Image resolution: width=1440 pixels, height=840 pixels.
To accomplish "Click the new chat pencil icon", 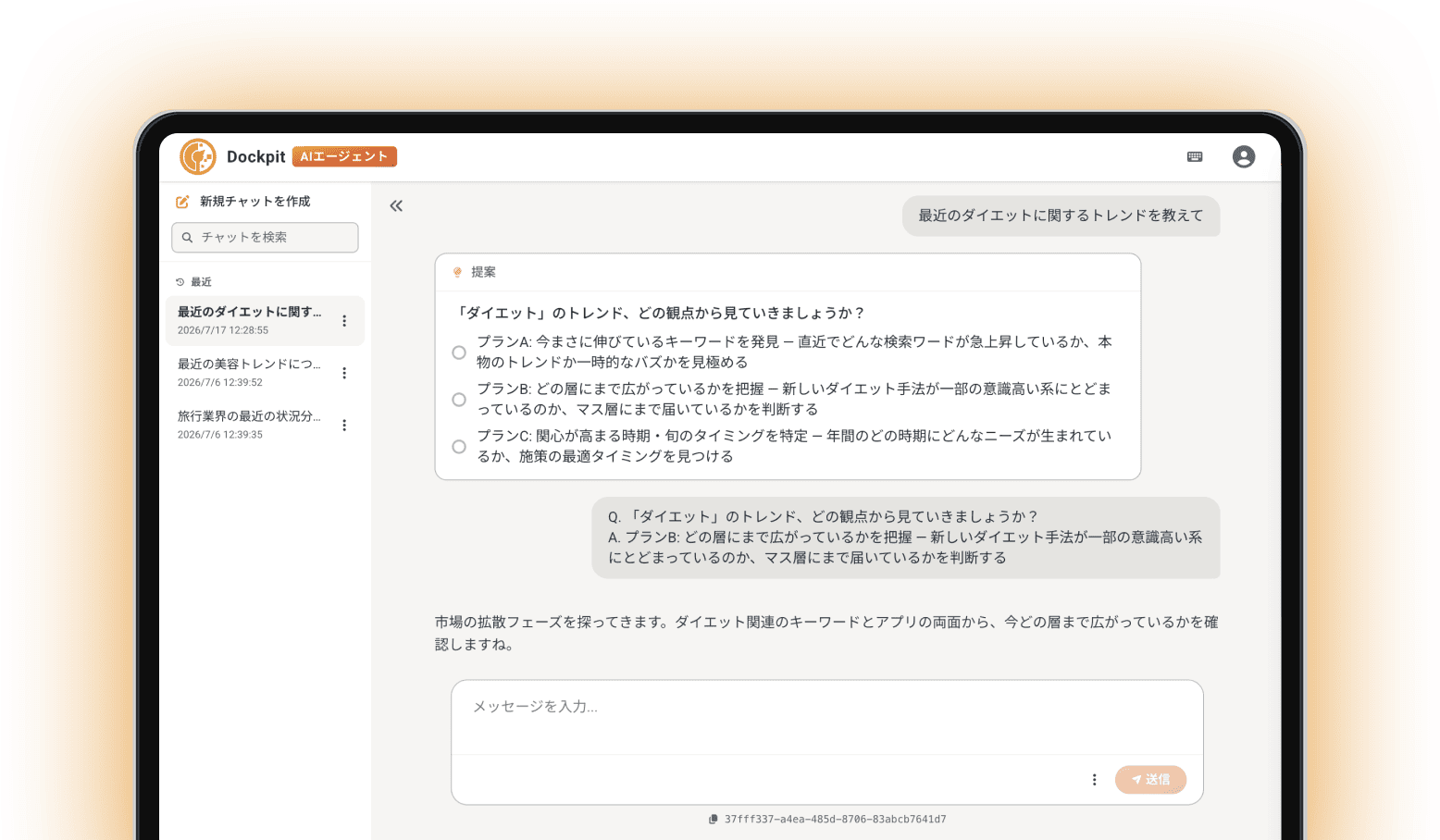I will tap(182, 202).
